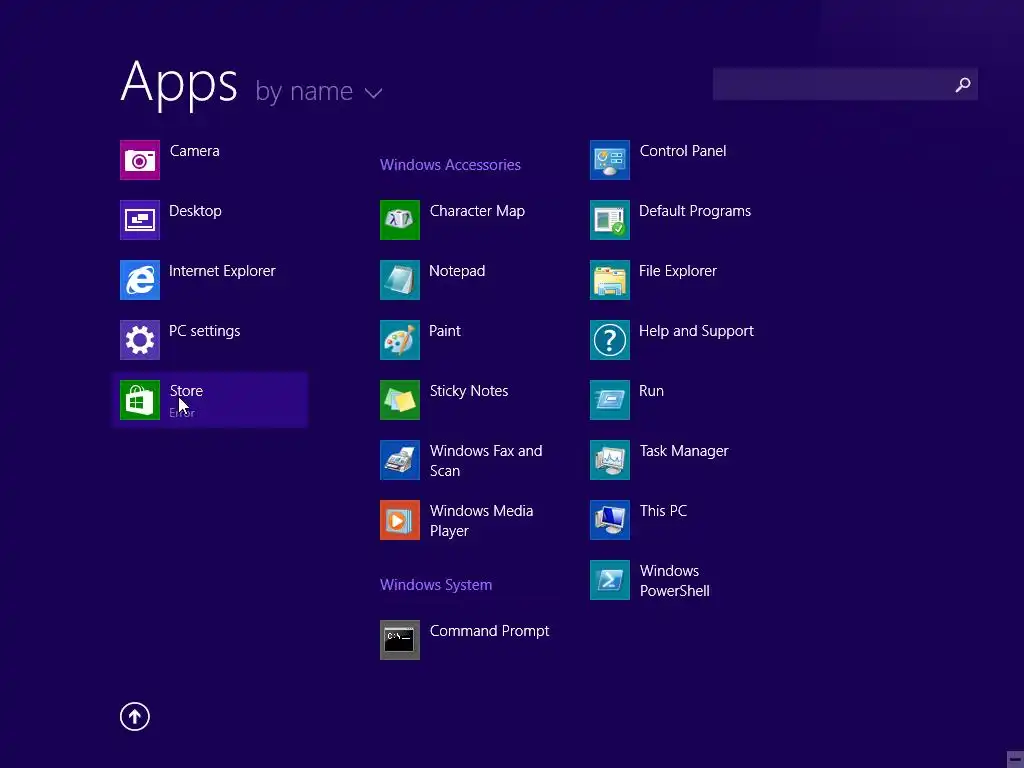
Task: Click the minus zoom button in corner
Action: (1015, 758)
